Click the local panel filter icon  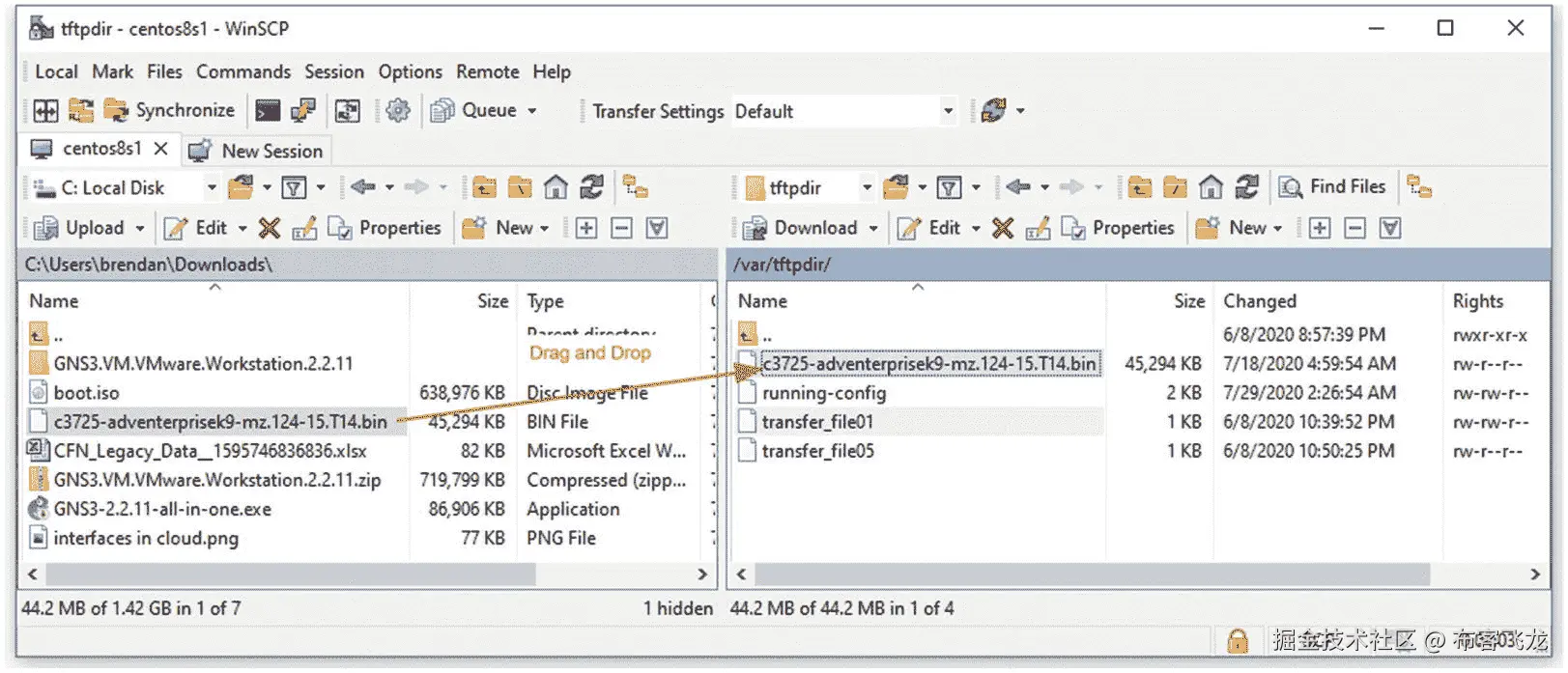[x=294, y=187]
